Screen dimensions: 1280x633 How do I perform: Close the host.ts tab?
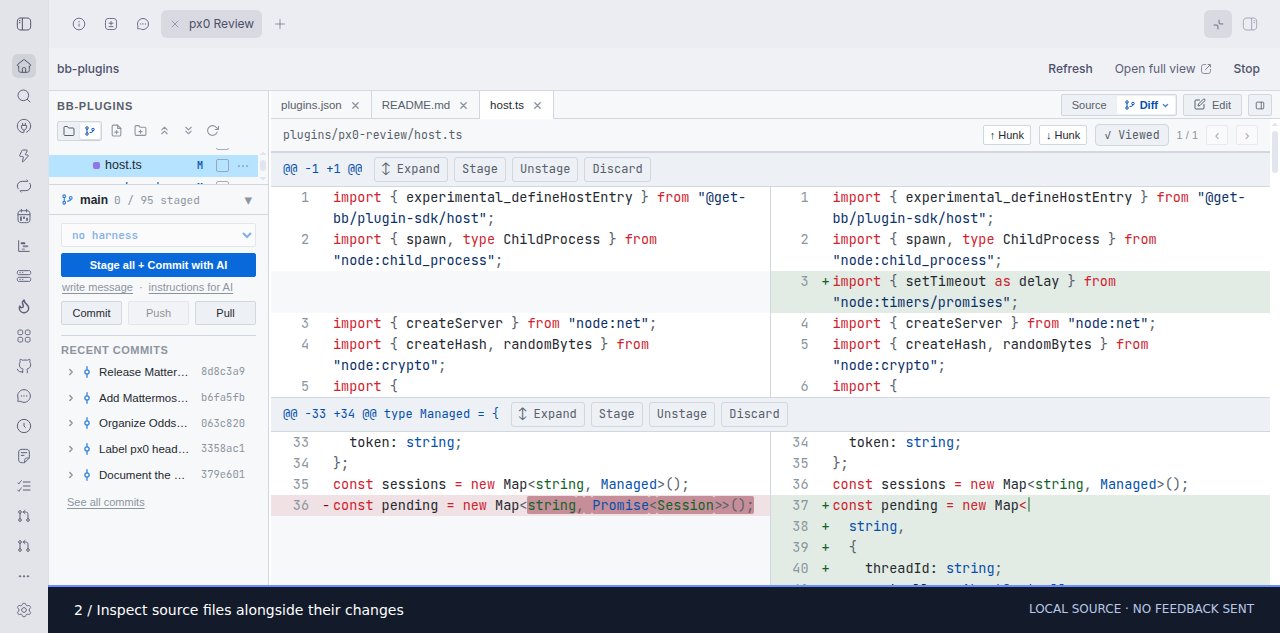[537, 105]
